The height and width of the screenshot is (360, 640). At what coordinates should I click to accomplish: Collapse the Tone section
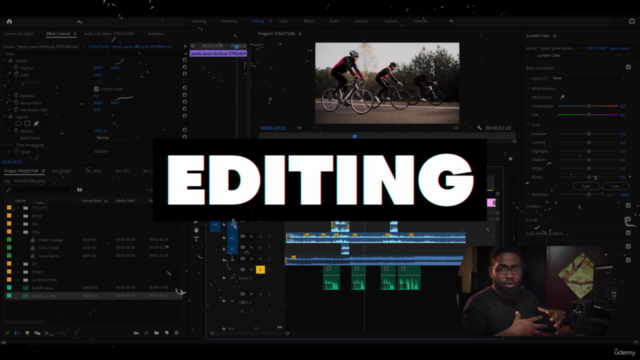click(528, 124)
